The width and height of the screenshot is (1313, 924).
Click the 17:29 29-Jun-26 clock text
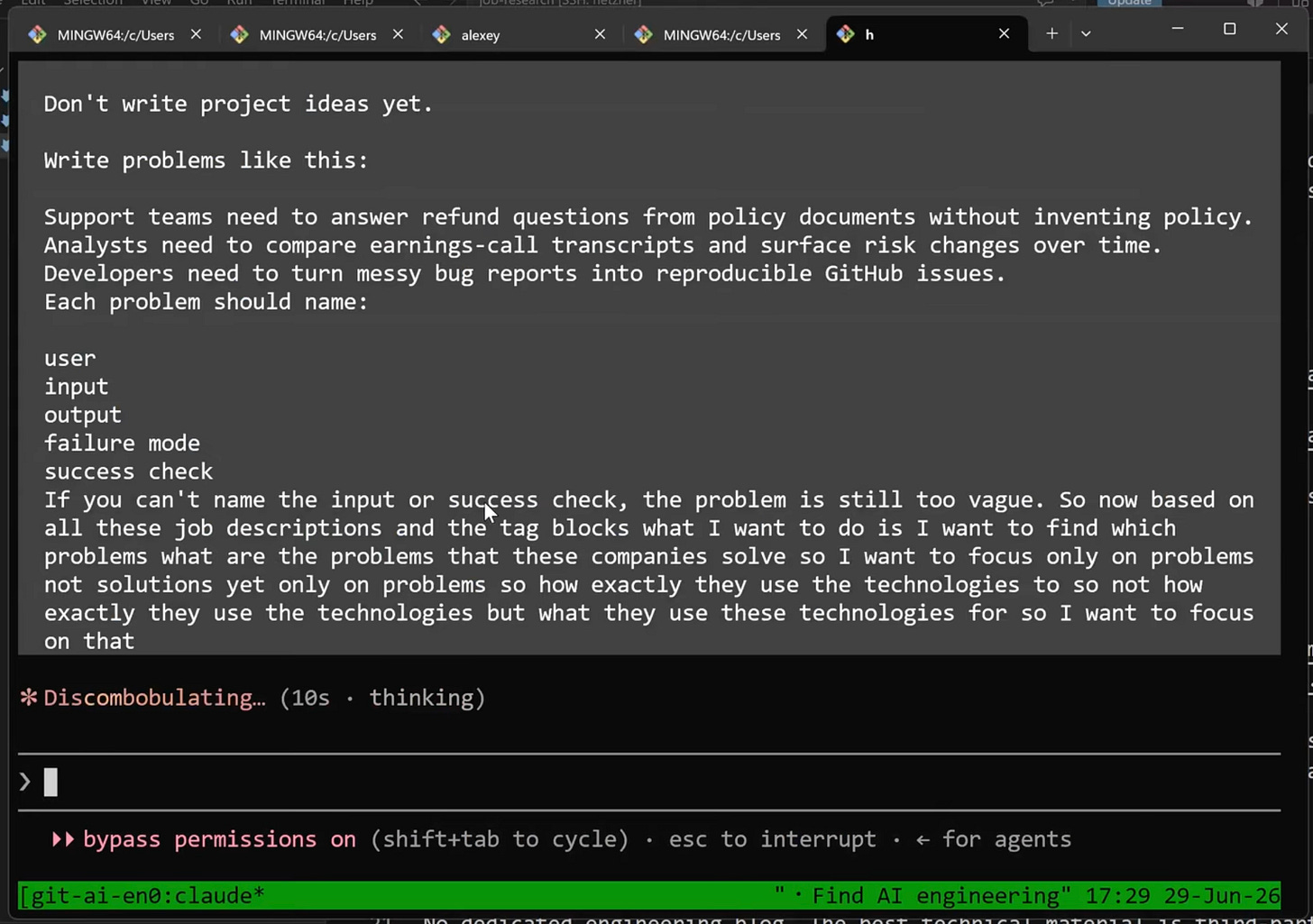pos(1182,895)
